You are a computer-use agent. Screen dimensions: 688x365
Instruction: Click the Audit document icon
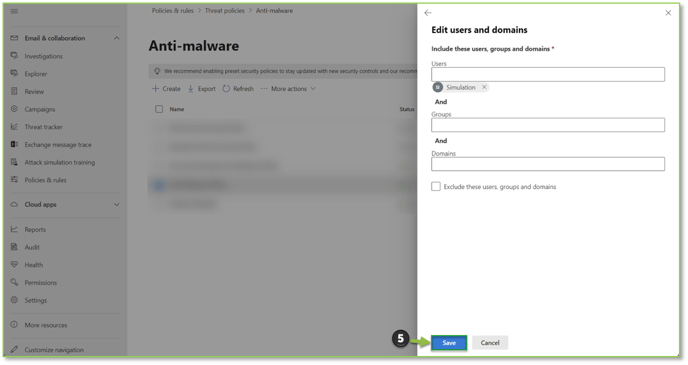[14, 247]
